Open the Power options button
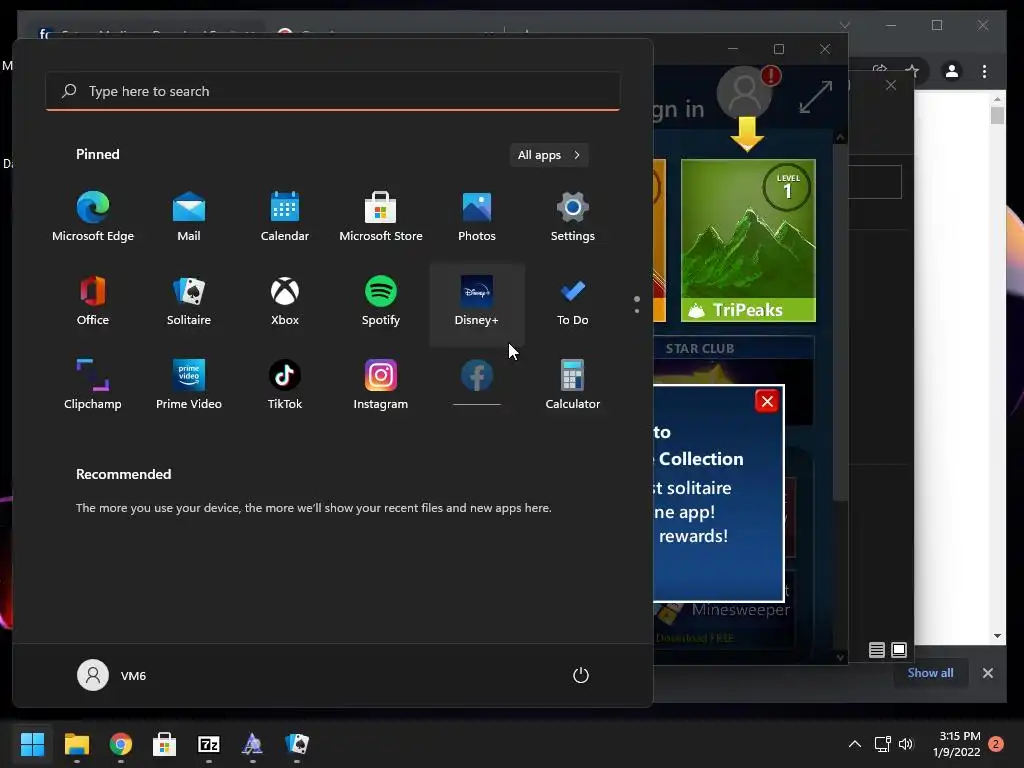This screenshot has width=1024, height=768. click(581, 675)
